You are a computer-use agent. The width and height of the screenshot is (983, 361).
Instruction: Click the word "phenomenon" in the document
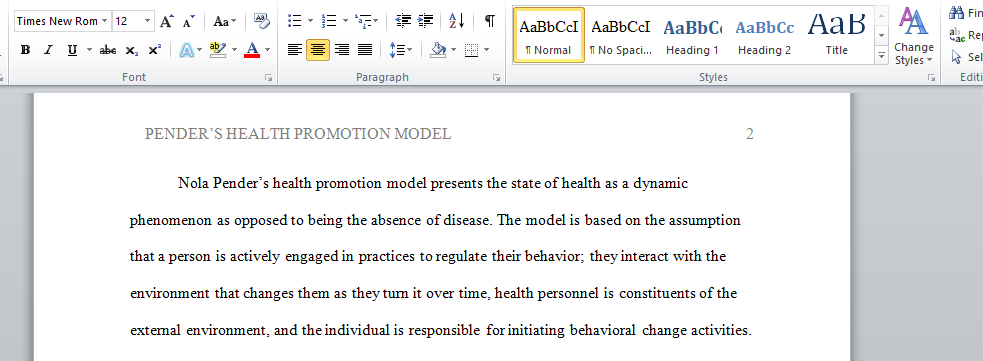pyautogui.click(x=171, y=221)
